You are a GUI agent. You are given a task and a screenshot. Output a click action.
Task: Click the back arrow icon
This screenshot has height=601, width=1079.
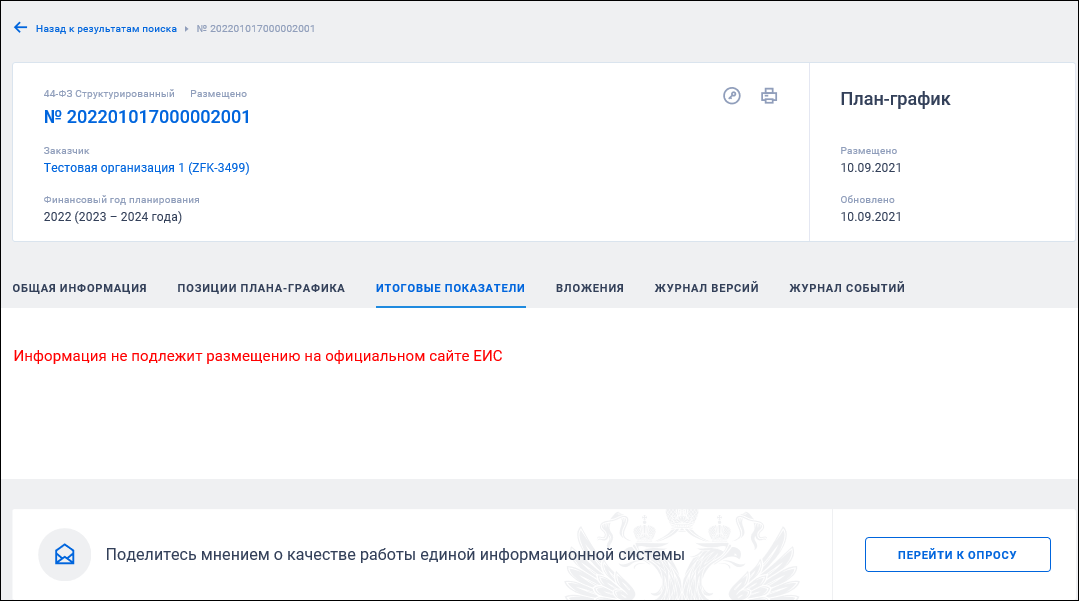point(21,28)
